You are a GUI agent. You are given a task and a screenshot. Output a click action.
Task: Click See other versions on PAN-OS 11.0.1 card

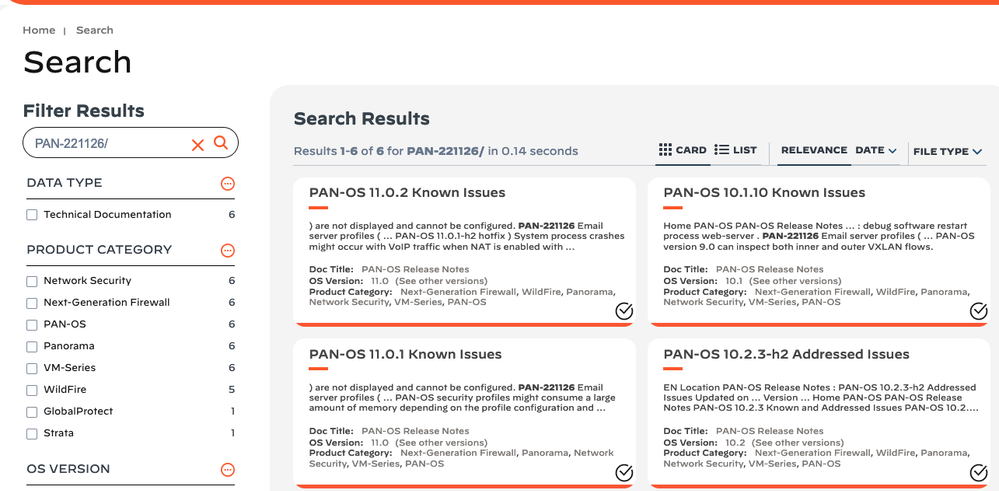coord(441,443)
